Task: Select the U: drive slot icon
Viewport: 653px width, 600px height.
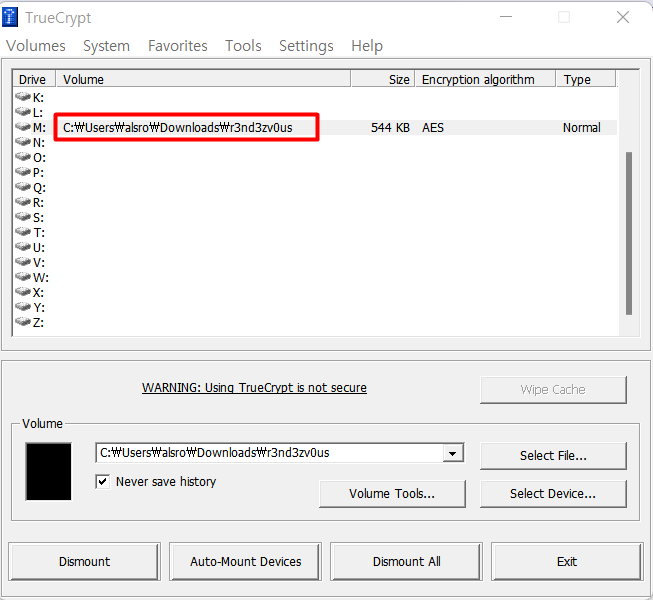Action: coord(23,247)
